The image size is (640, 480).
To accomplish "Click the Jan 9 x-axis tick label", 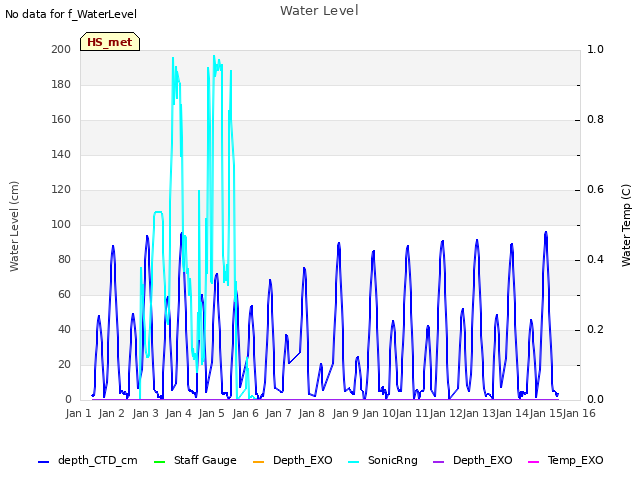I will click(345, 413).
